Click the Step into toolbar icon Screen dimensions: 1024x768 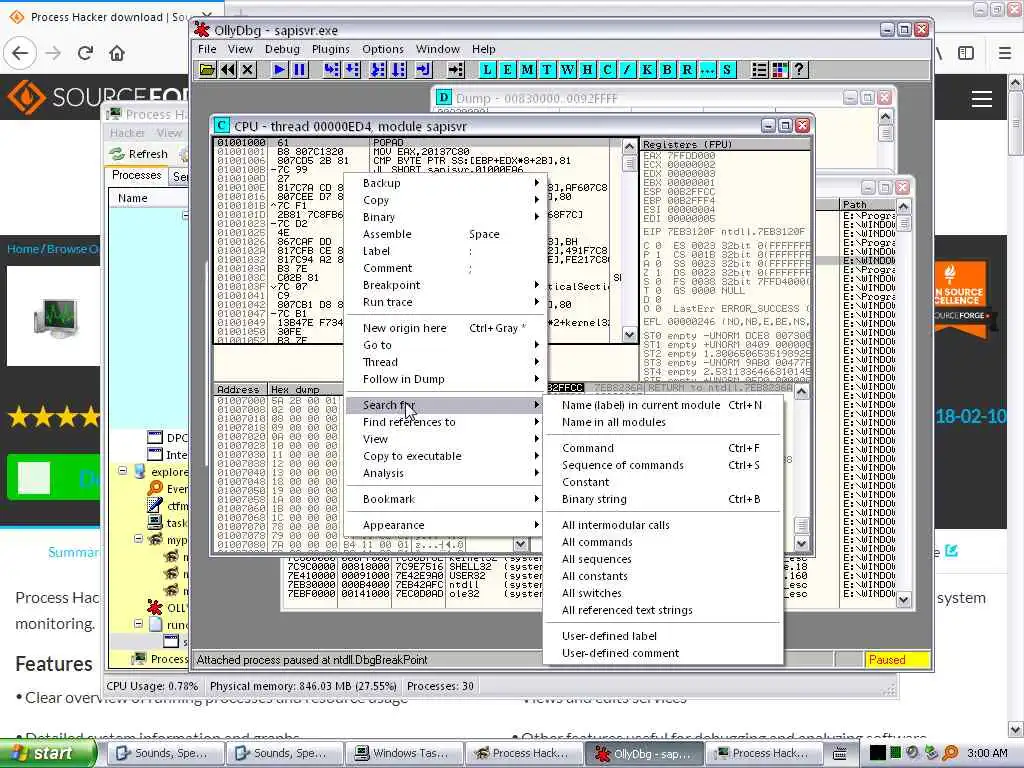point(332,70)
